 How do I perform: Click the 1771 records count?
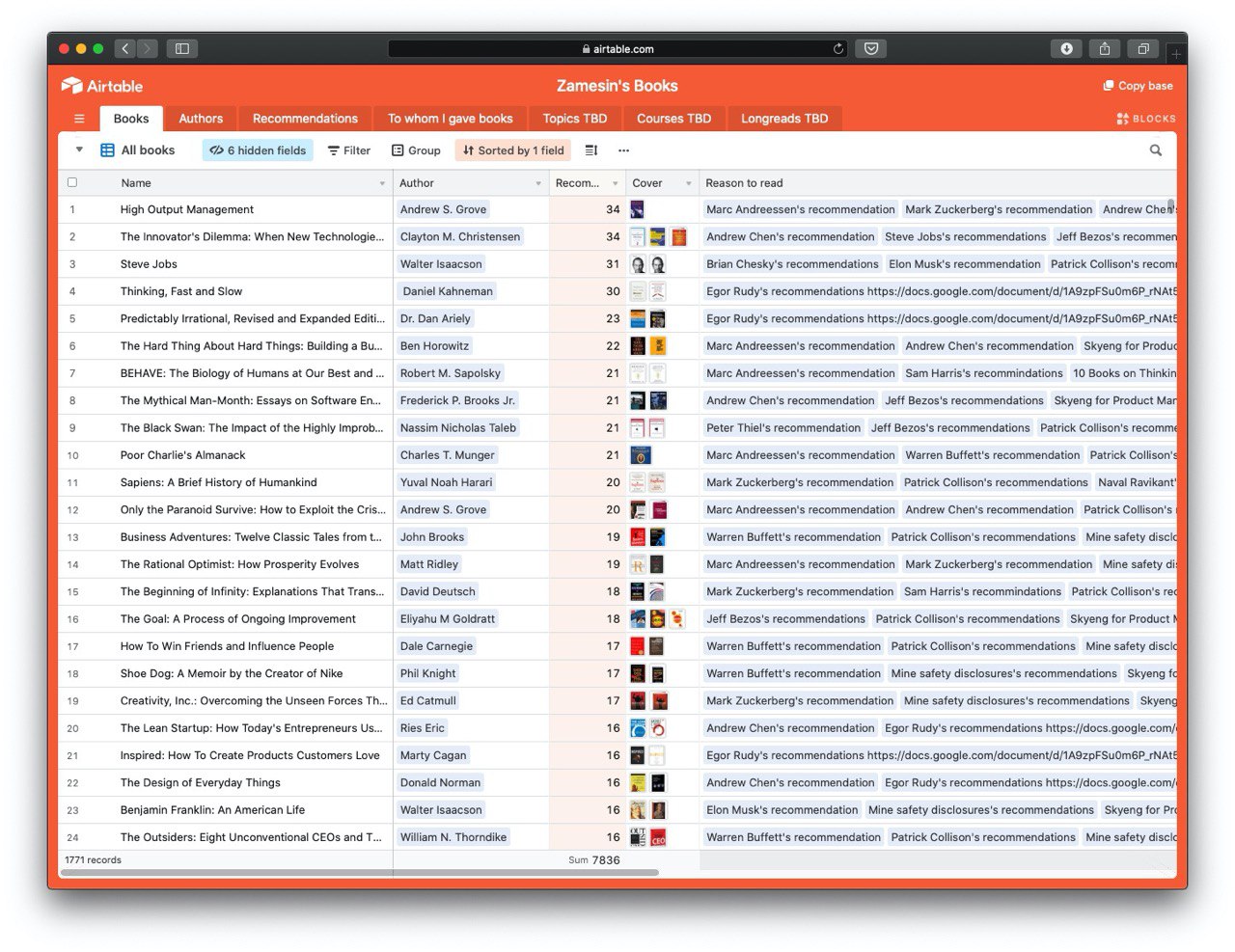coord(93,860)
